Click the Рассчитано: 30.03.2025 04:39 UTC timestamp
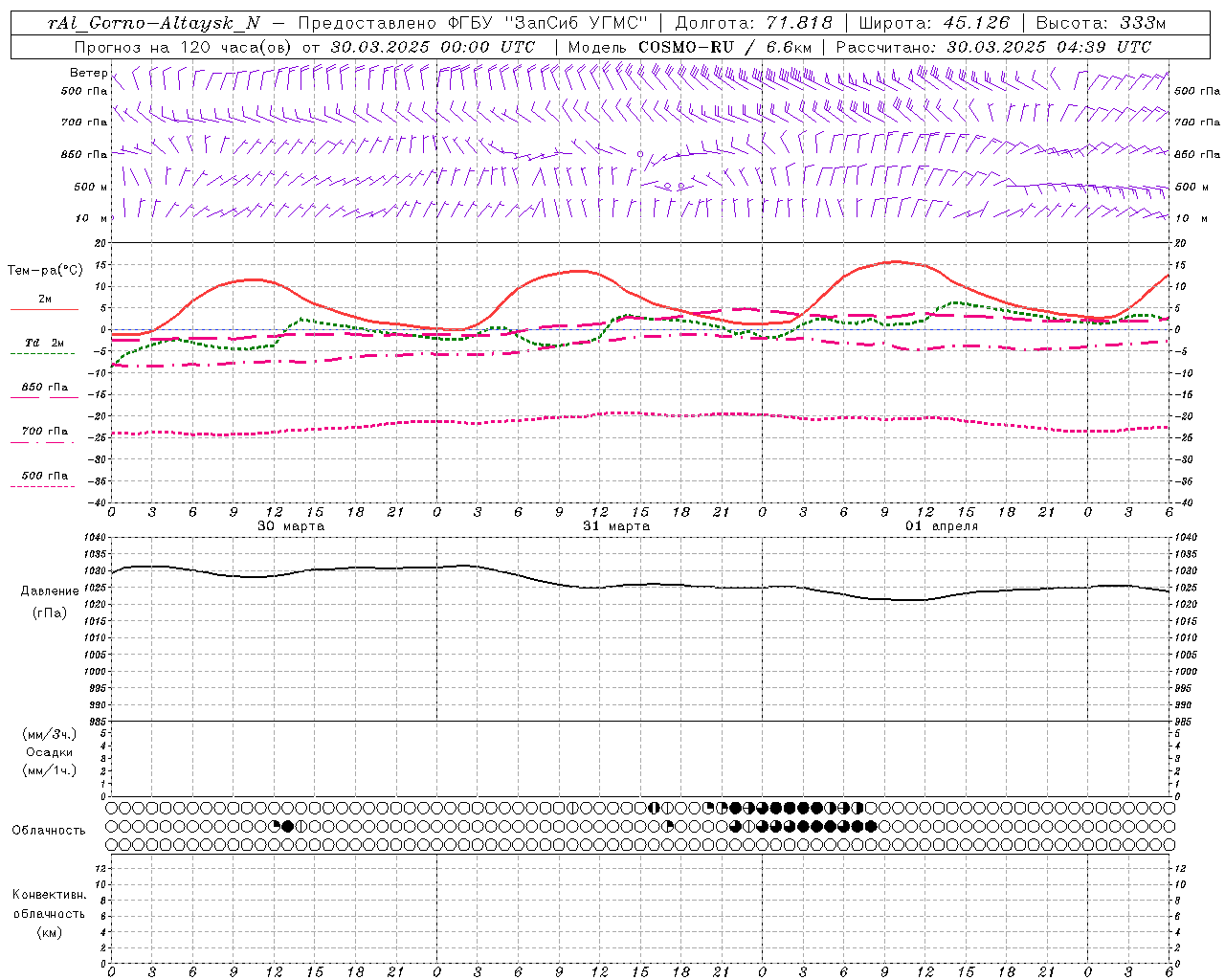1225x980 pixels. 993,47
